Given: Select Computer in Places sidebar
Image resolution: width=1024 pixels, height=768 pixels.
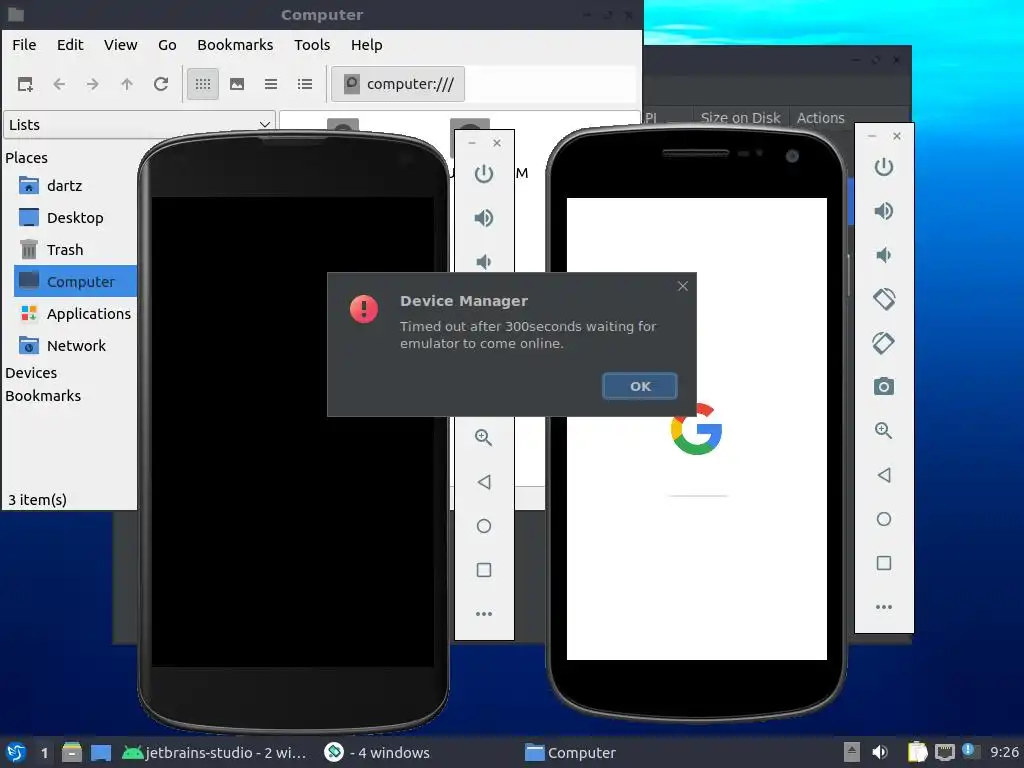Looking at the screenshot, I should (74, 281).
